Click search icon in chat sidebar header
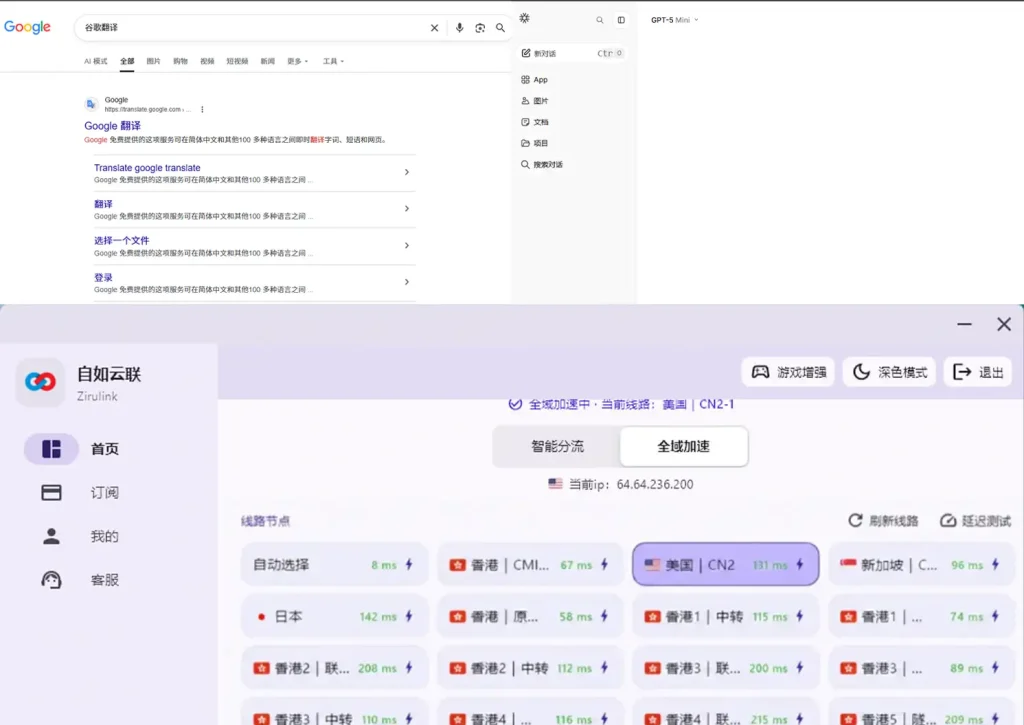 tap(600, 20)
